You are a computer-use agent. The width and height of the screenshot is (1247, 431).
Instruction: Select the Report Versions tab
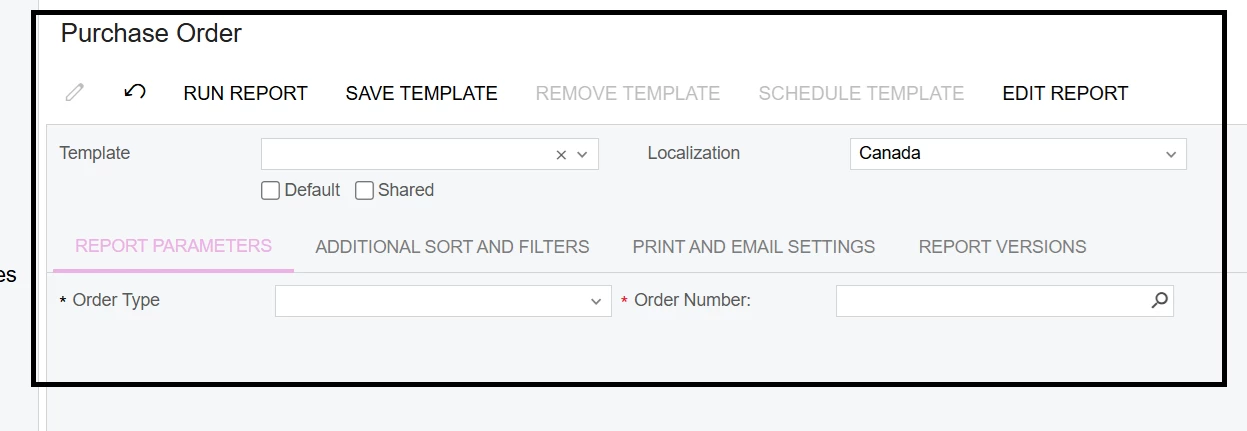[x=1002, y=246]
